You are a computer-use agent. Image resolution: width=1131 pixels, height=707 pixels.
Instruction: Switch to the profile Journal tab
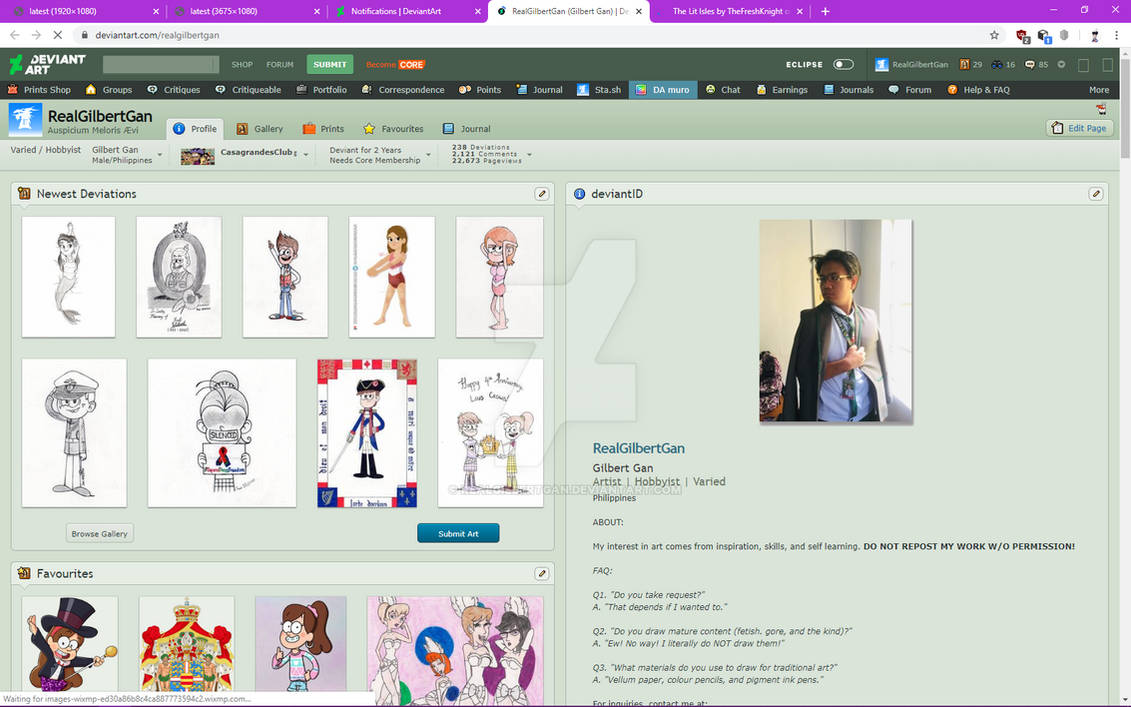point(466,128)
